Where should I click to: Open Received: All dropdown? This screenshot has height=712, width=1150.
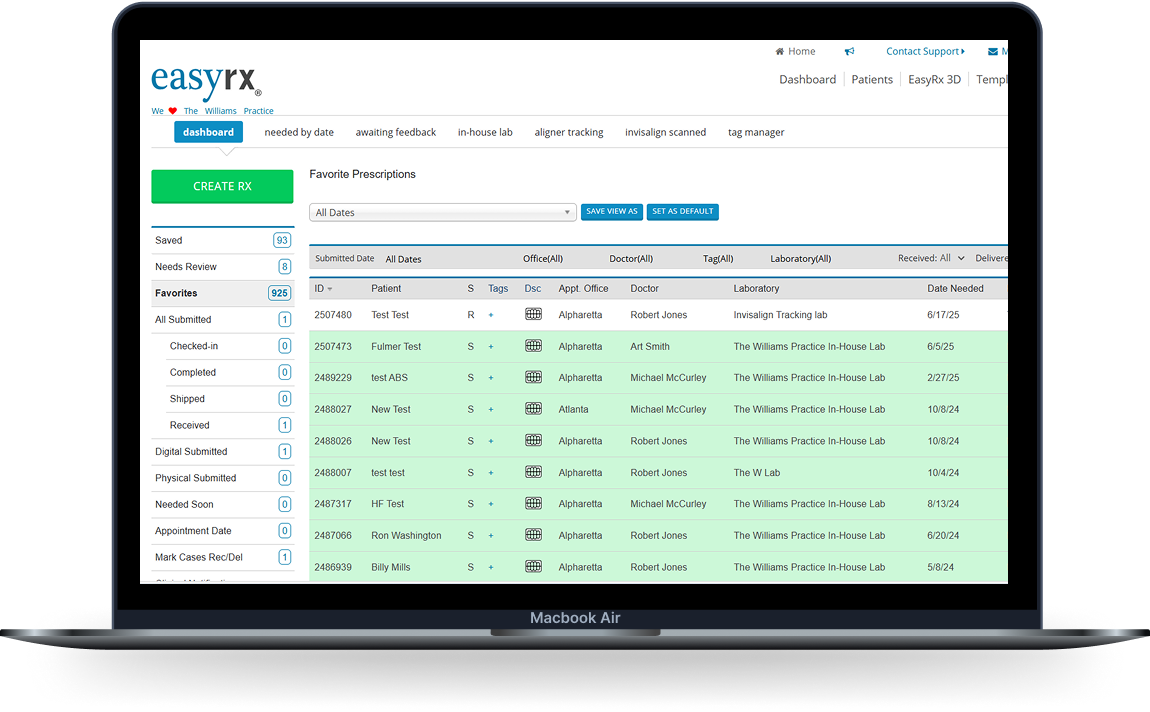931,258
